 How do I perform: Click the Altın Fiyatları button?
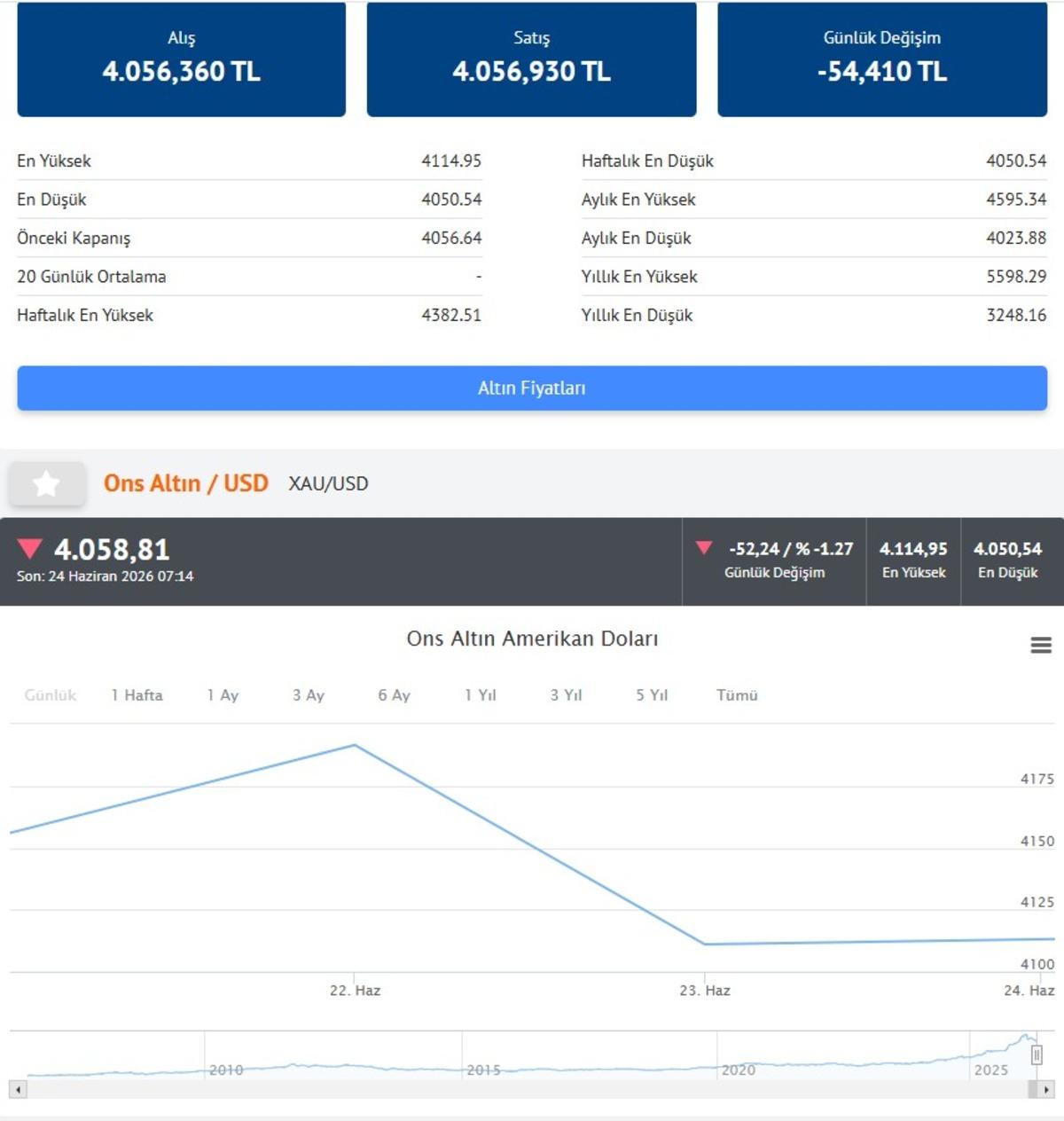click(x=532, y=388)
